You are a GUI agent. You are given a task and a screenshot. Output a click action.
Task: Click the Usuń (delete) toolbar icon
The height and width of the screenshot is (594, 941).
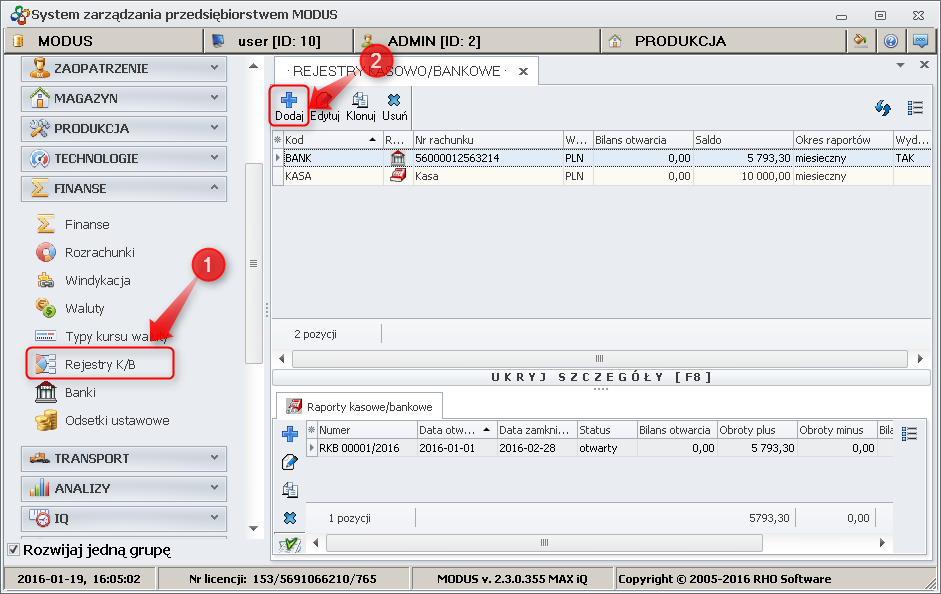(x=394, y=106)
